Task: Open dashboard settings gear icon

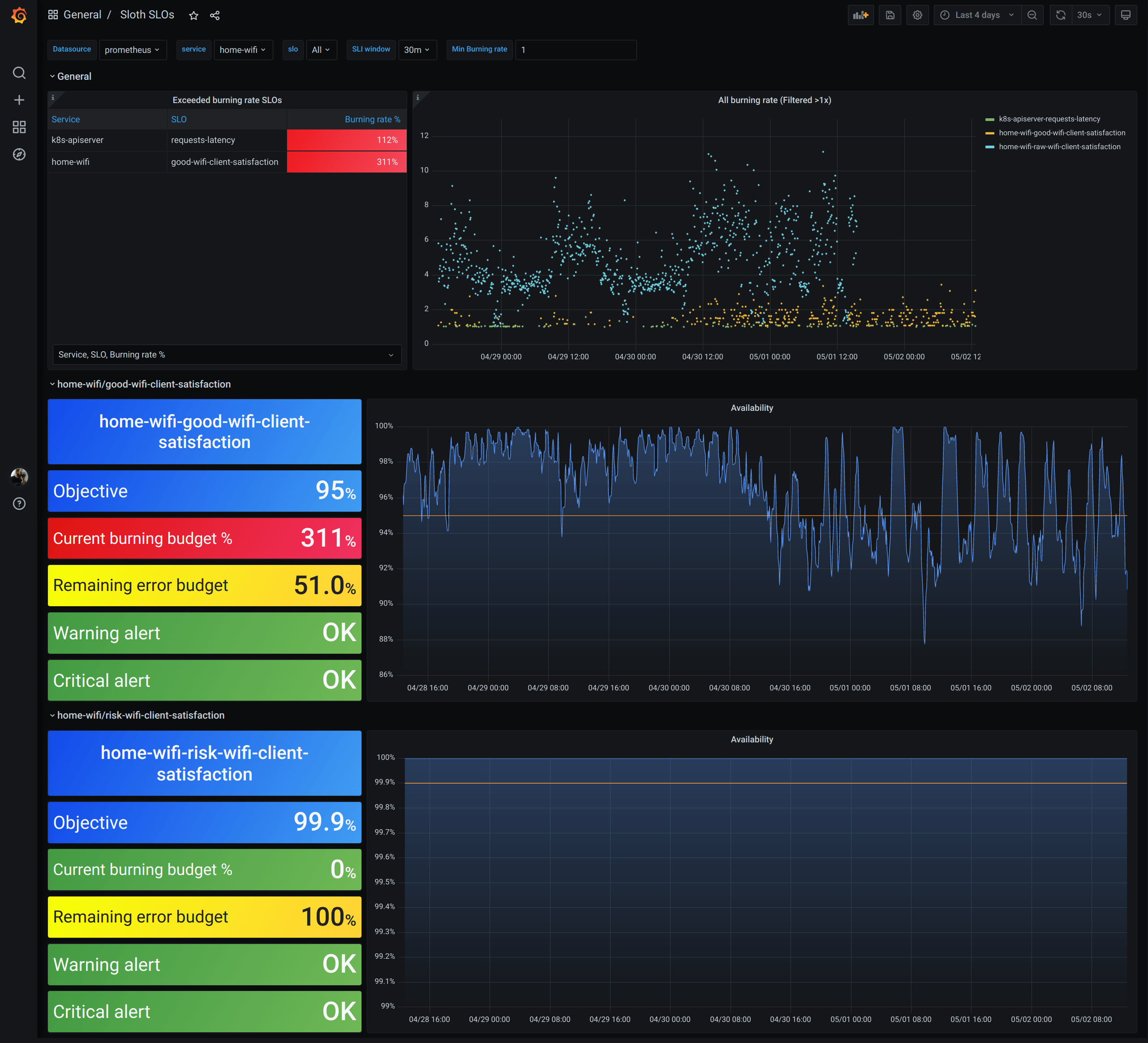Action: [x=917, y=15]
